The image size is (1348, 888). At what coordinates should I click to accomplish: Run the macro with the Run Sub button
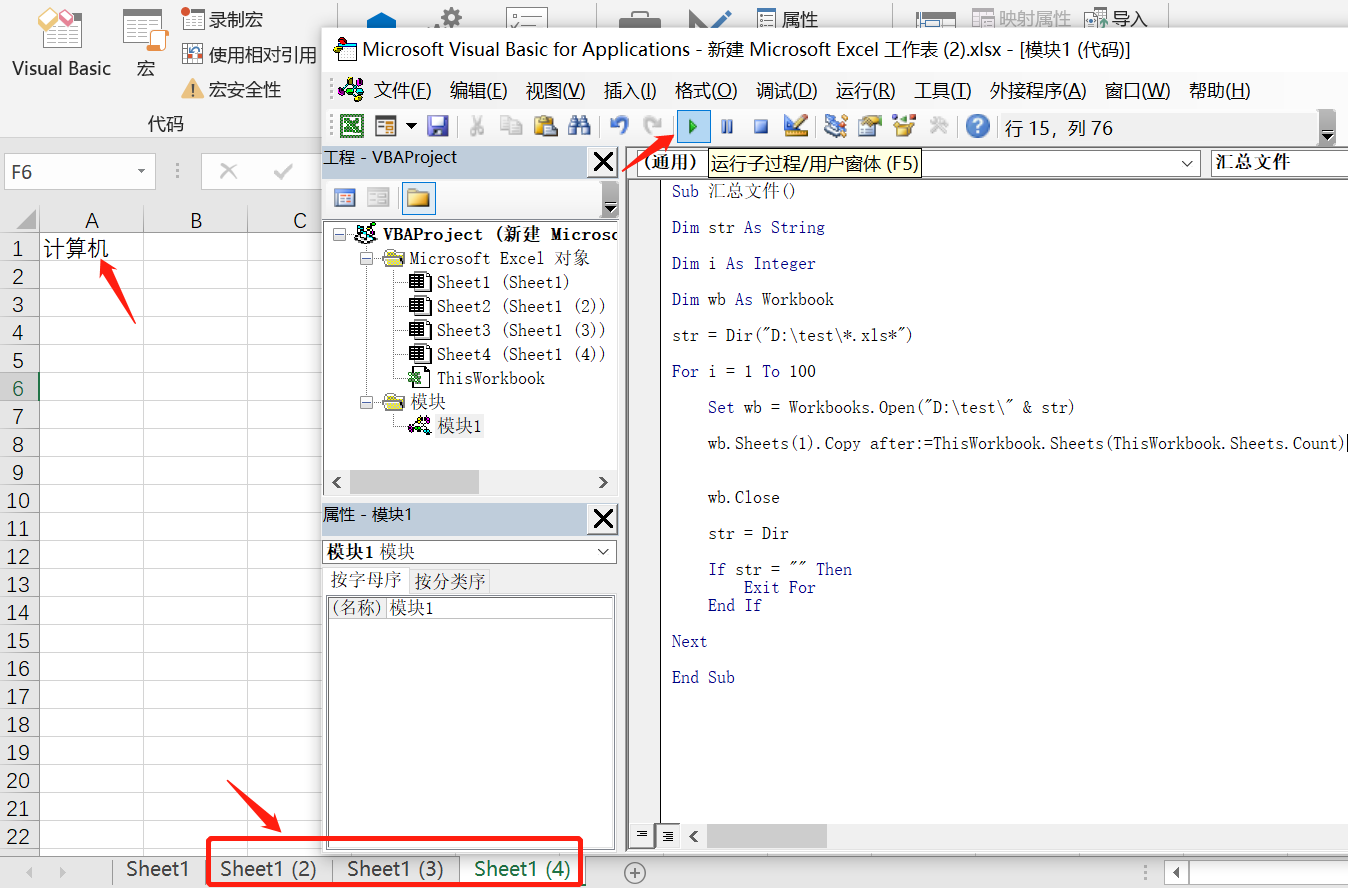point(693,126)
